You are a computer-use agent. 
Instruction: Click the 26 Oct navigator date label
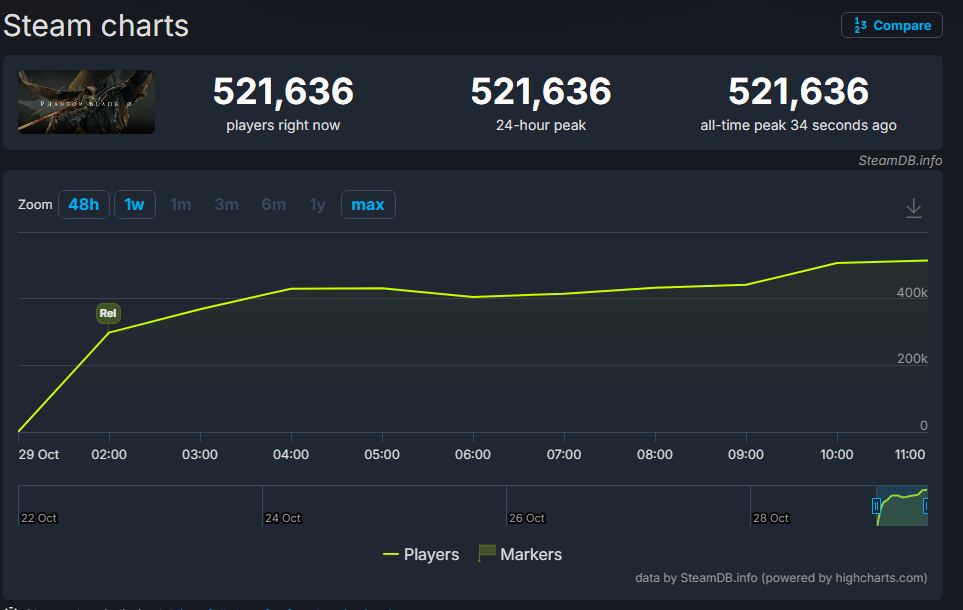click(x=527, y=518)
